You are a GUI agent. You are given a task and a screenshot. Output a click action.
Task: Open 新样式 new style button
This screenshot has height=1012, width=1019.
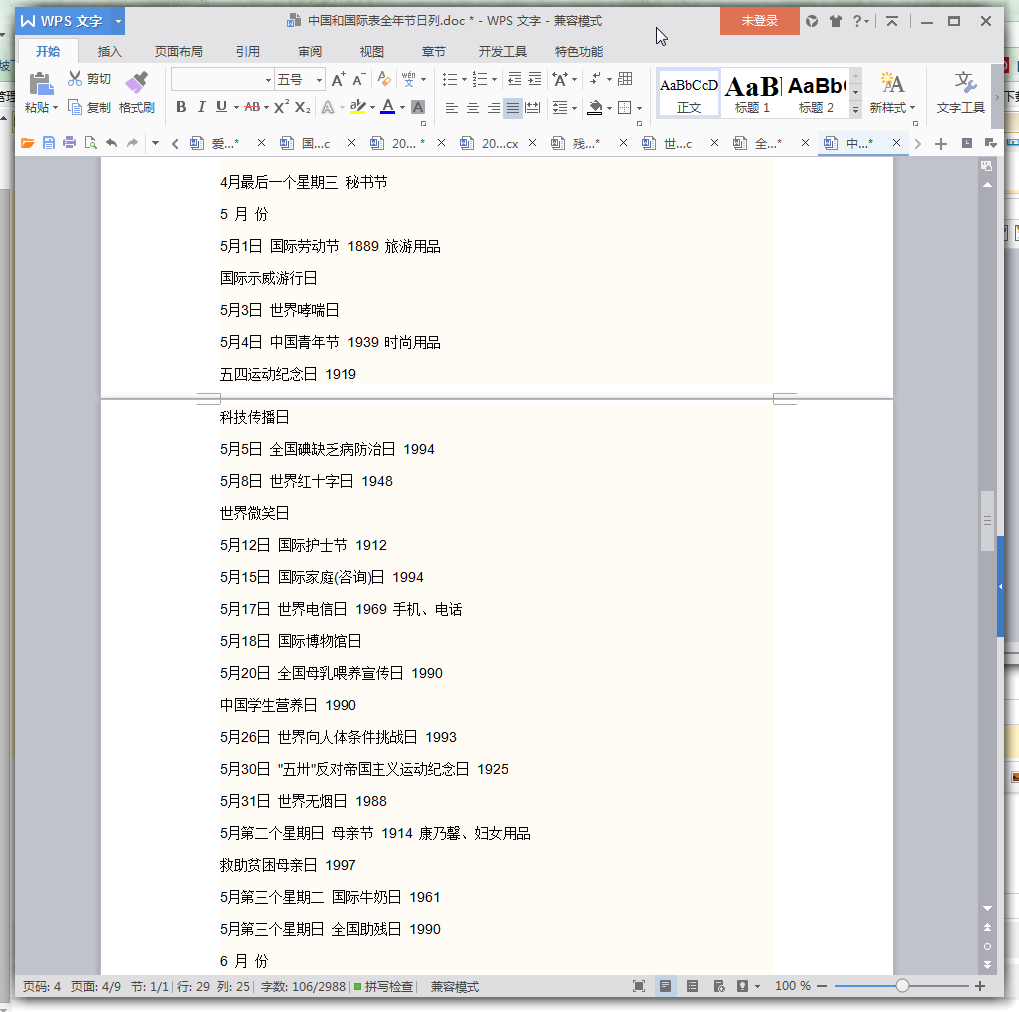click(892, 93)
